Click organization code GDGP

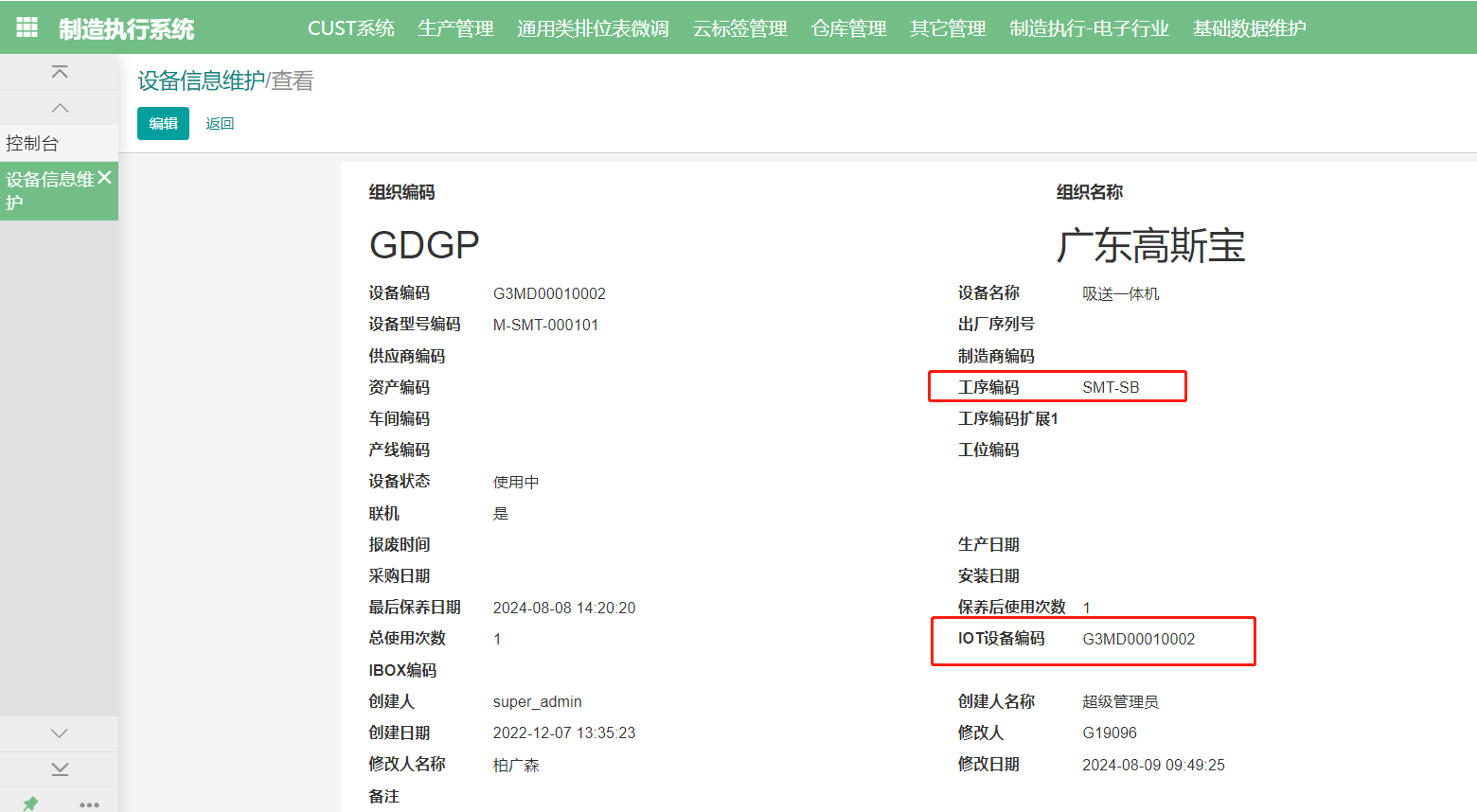coord(424,244)
